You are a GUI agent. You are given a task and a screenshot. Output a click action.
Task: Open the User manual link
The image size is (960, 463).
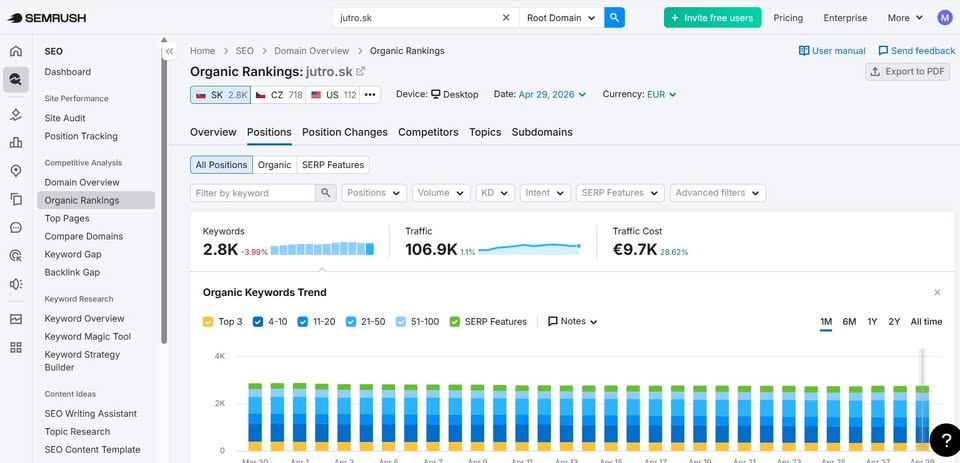832,51
